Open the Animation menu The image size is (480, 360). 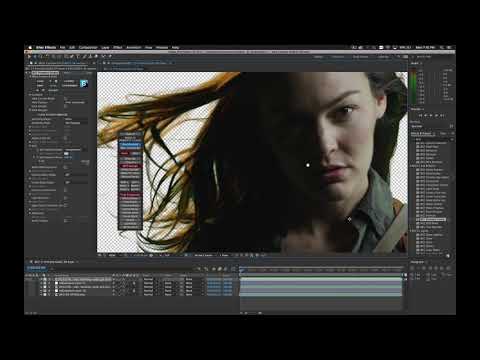pyautogui.click(x=134, y=47)
